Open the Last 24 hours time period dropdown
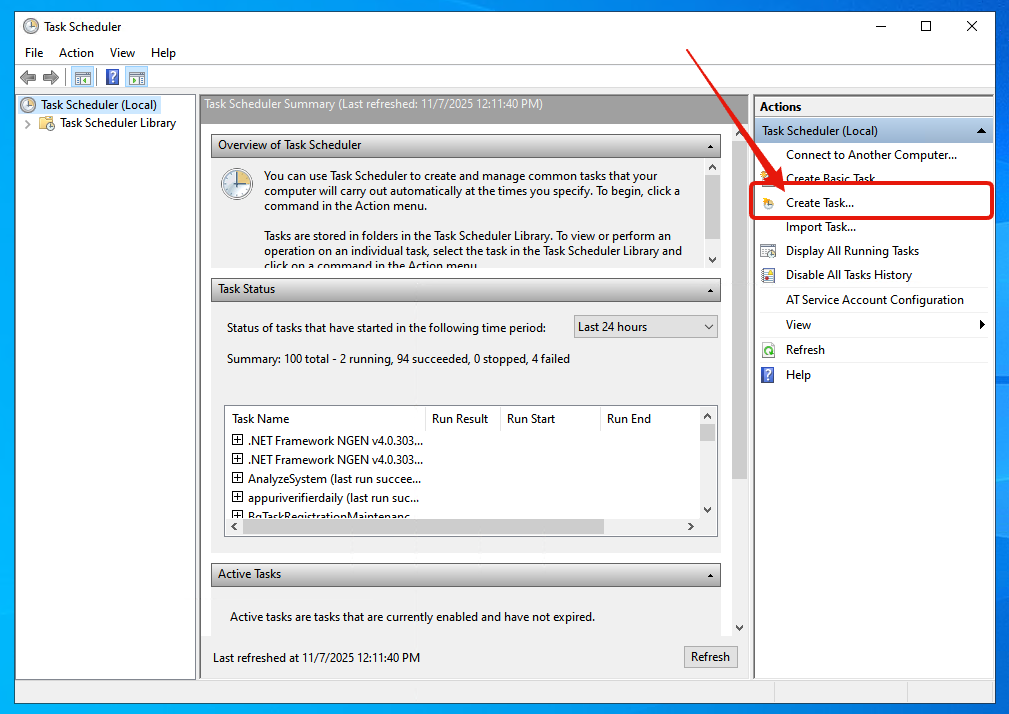This screenshot has width=1009, height=714. click(x=645, y=327)
